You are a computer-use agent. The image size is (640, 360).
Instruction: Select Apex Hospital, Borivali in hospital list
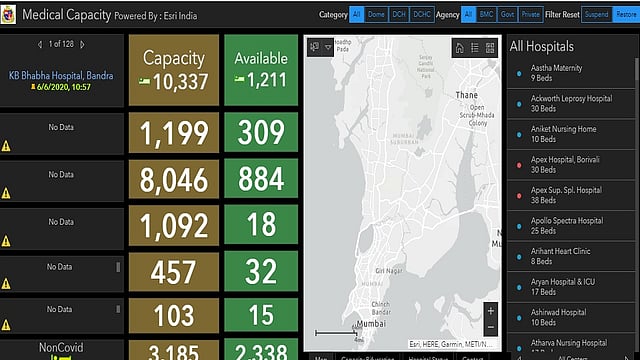(x=571, y=164)
